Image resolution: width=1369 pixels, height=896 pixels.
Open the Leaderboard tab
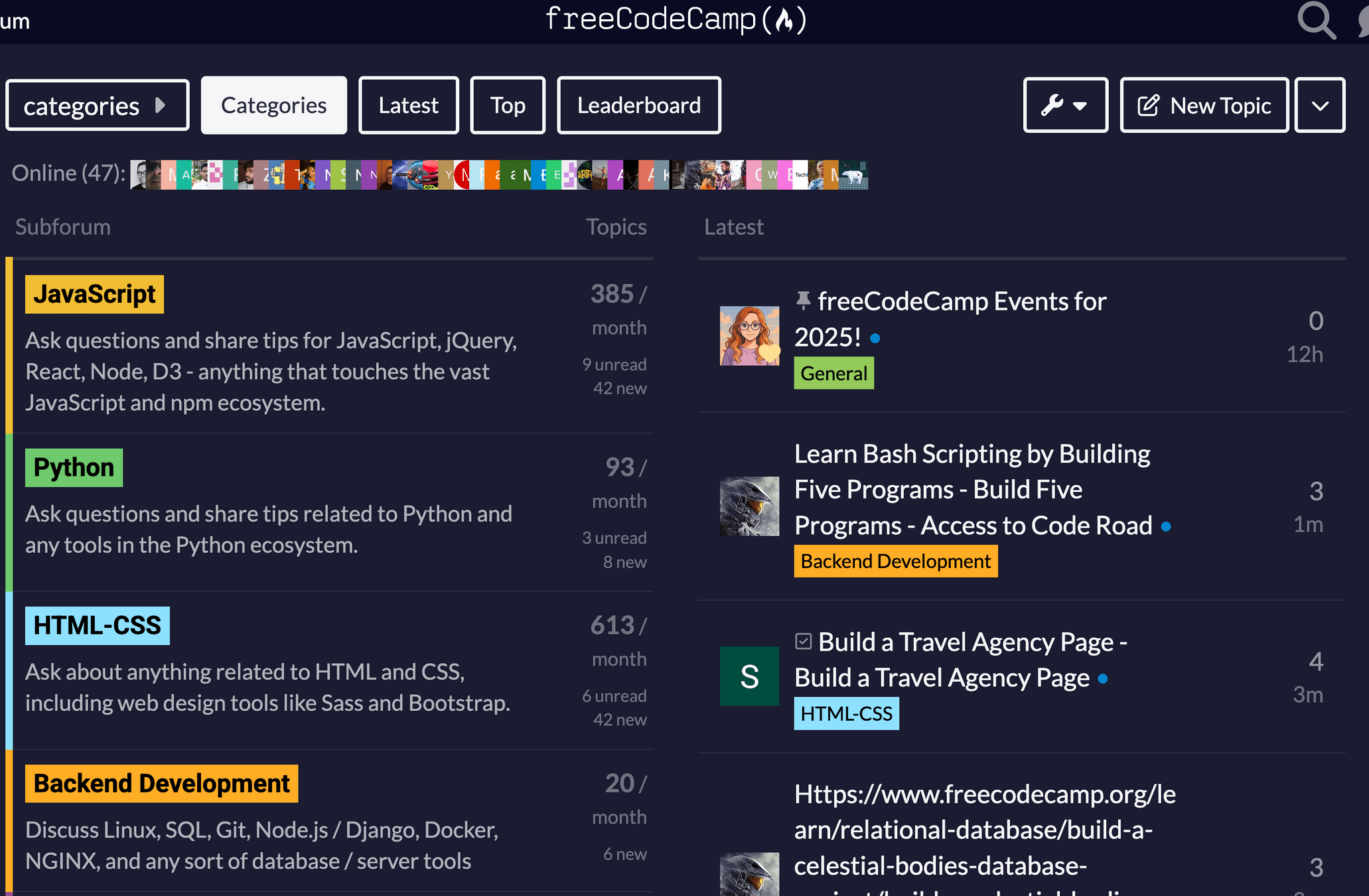pos(638,106)
